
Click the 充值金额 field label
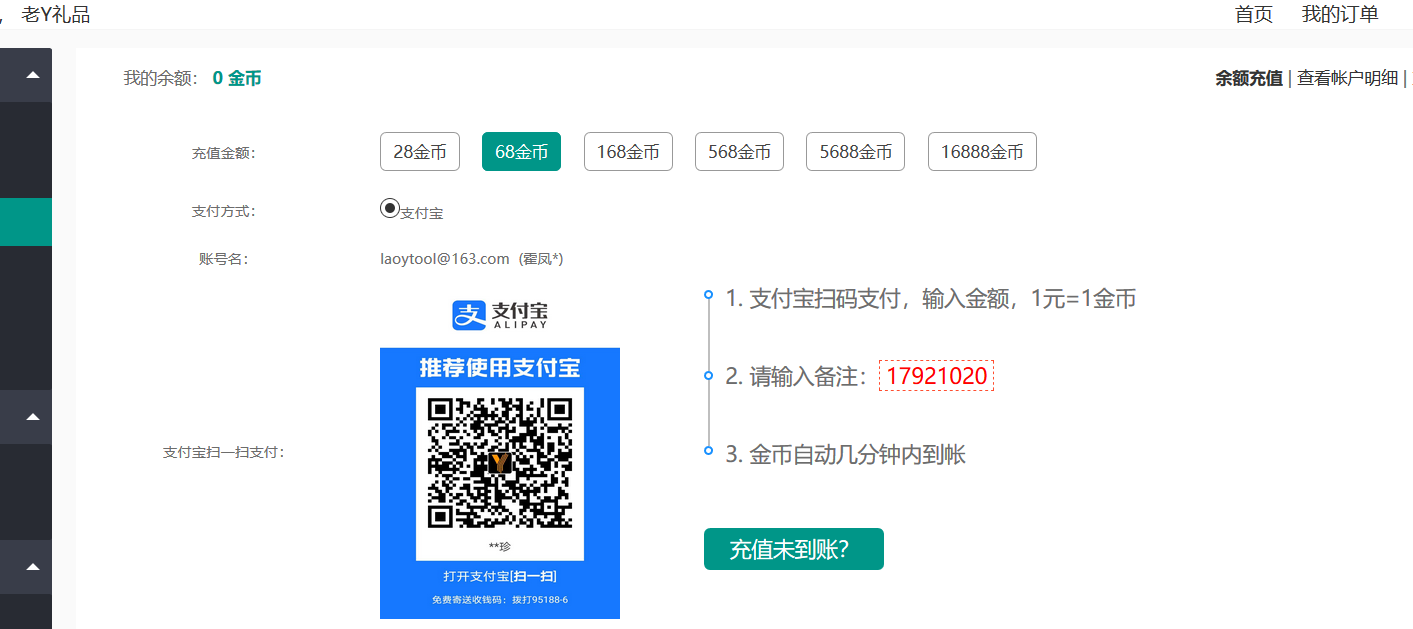pos(224,154)
